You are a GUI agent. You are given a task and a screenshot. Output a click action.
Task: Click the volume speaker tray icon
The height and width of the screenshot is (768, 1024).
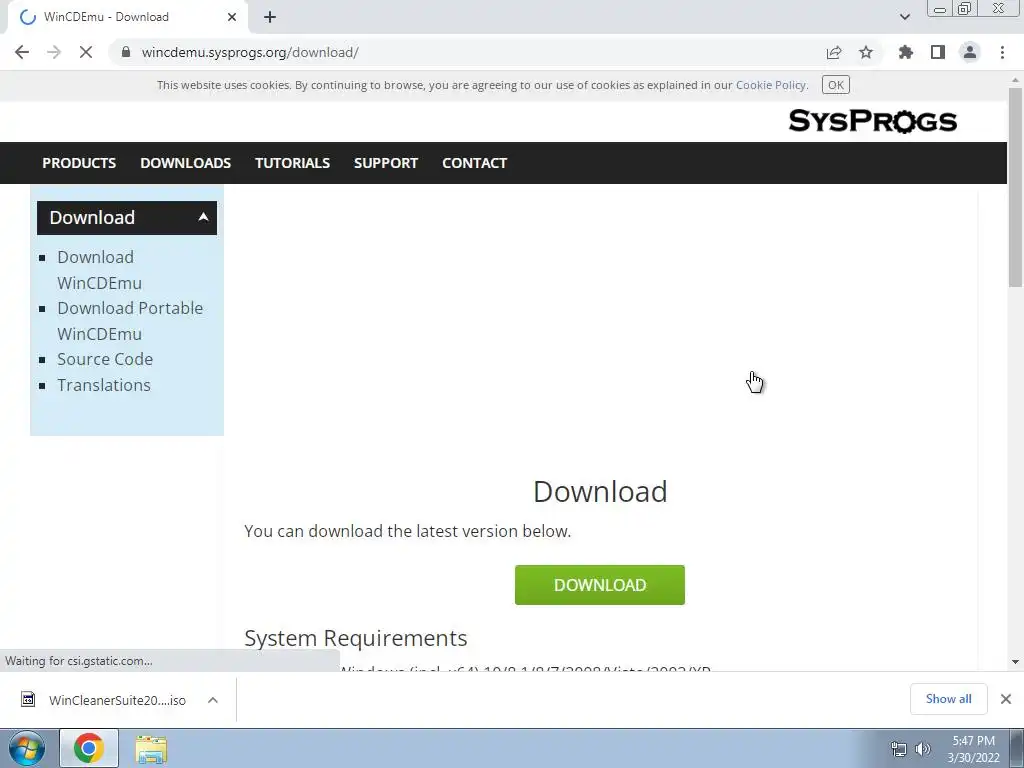[923, 749]
